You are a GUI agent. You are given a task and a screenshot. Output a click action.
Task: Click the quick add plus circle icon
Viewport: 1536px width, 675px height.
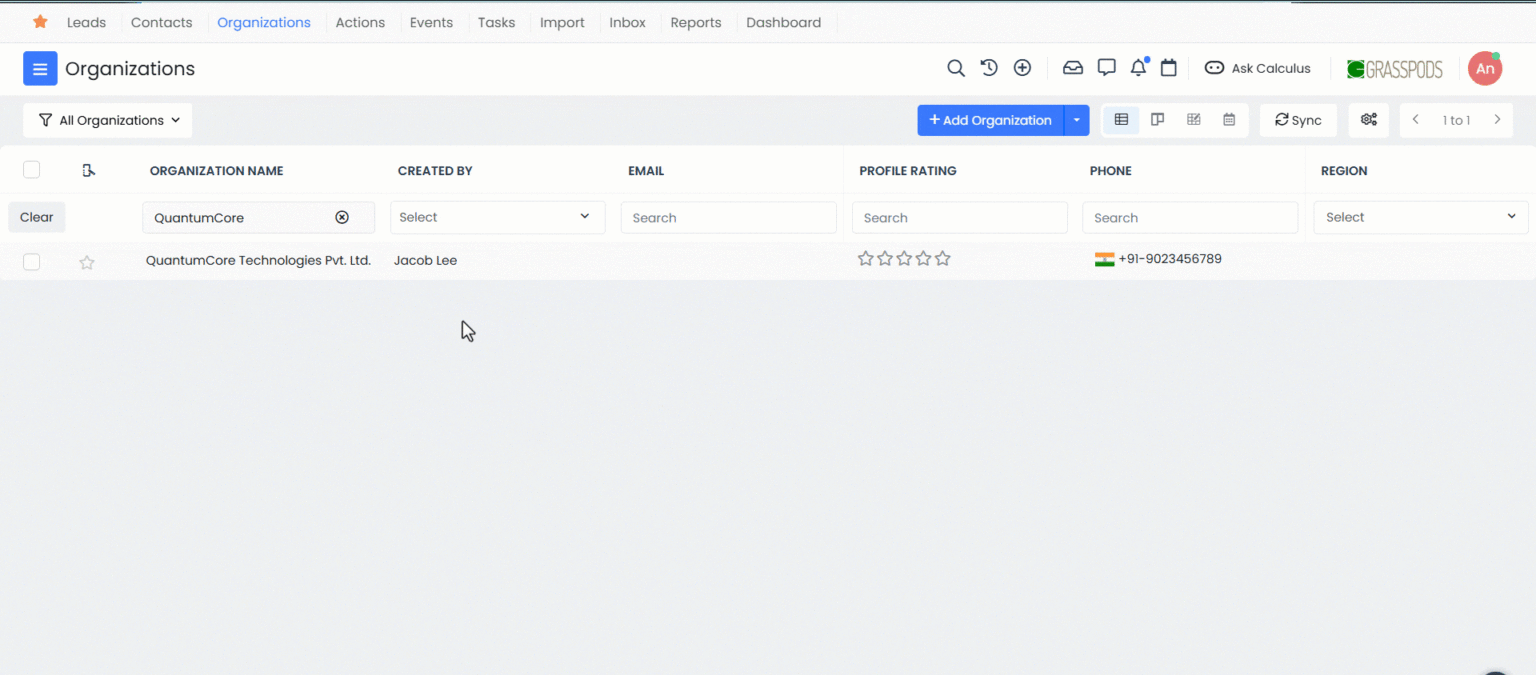click(x=1022, y=68)
